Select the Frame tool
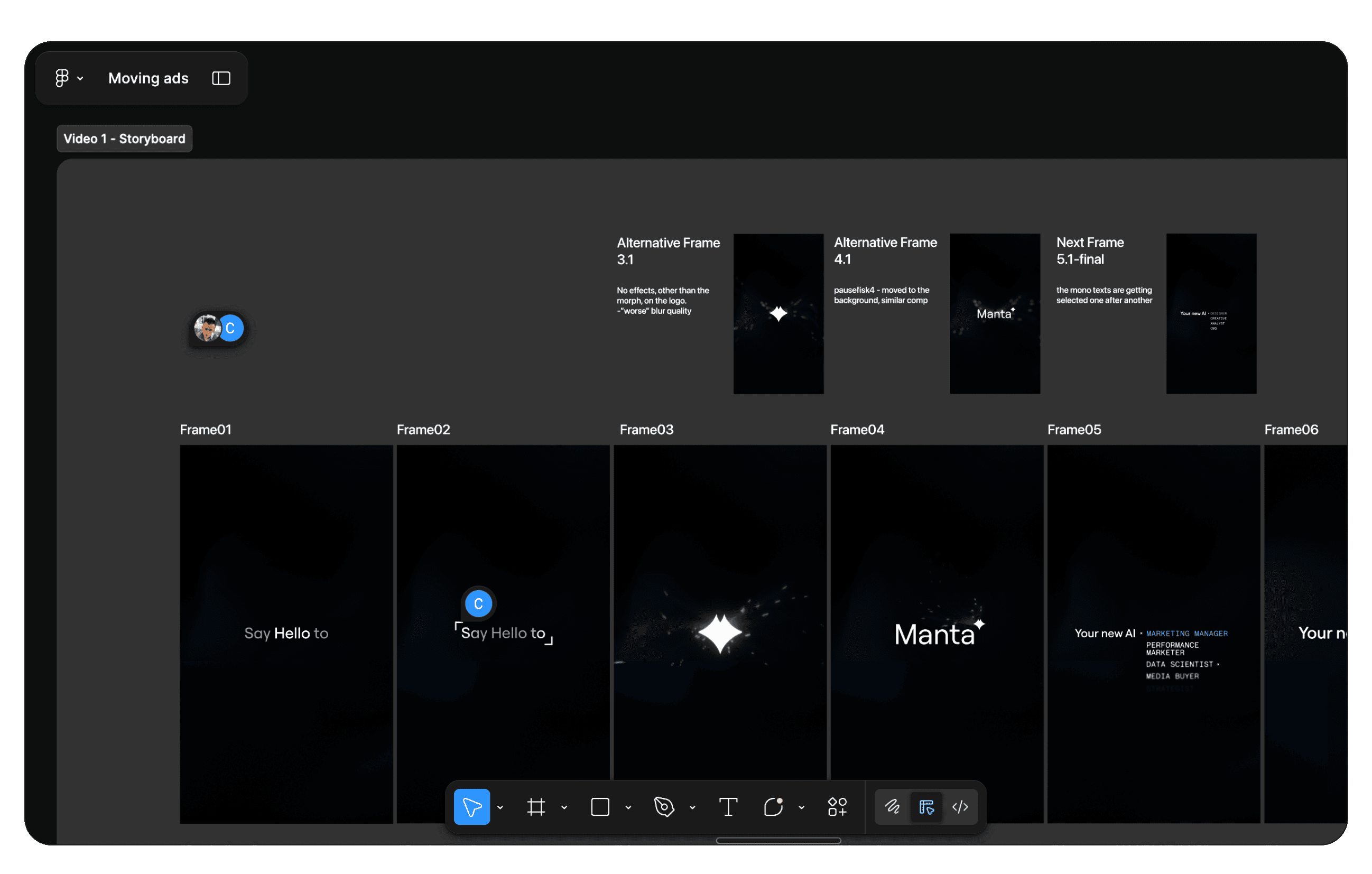This screenshot has width=1372, height=874. [535, 807]
